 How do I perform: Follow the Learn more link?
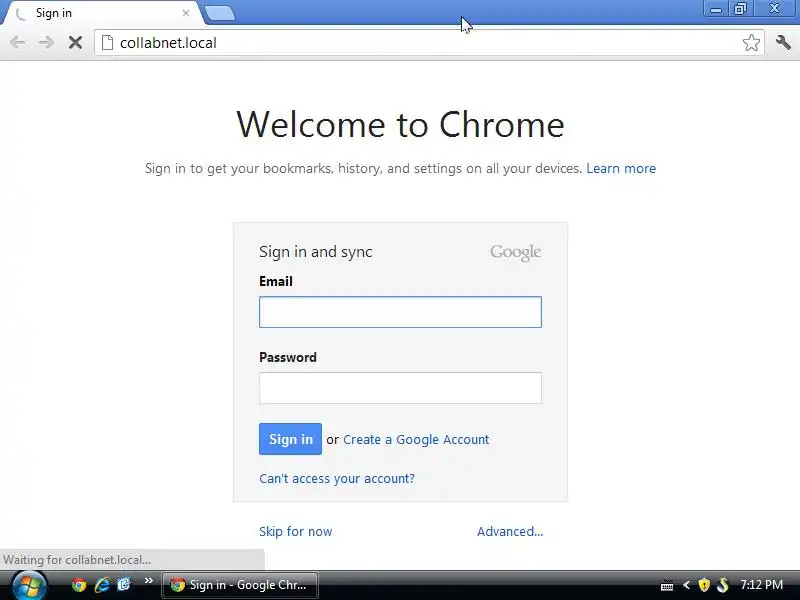click(x=621, y=168)
